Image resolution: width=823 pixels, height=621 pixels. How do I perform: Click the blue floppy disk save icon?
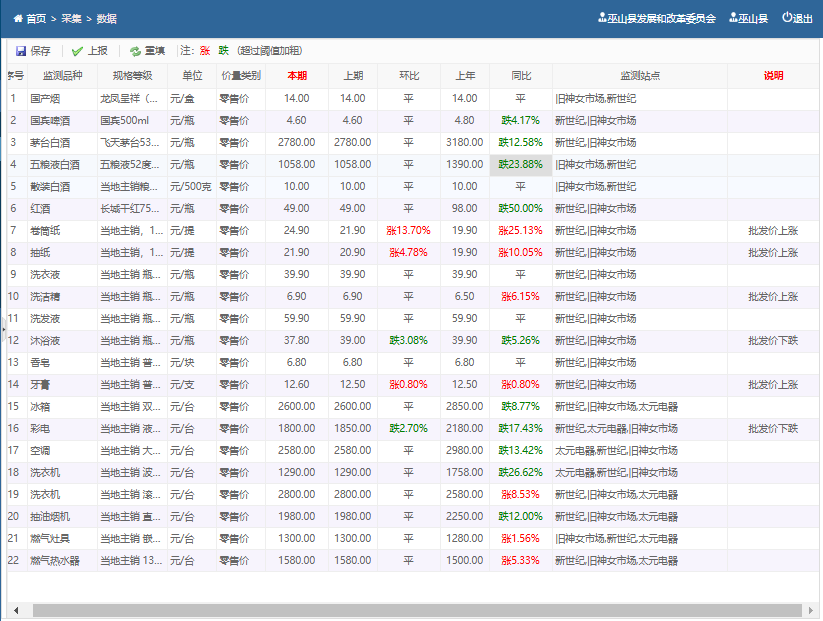pos(21,51)
